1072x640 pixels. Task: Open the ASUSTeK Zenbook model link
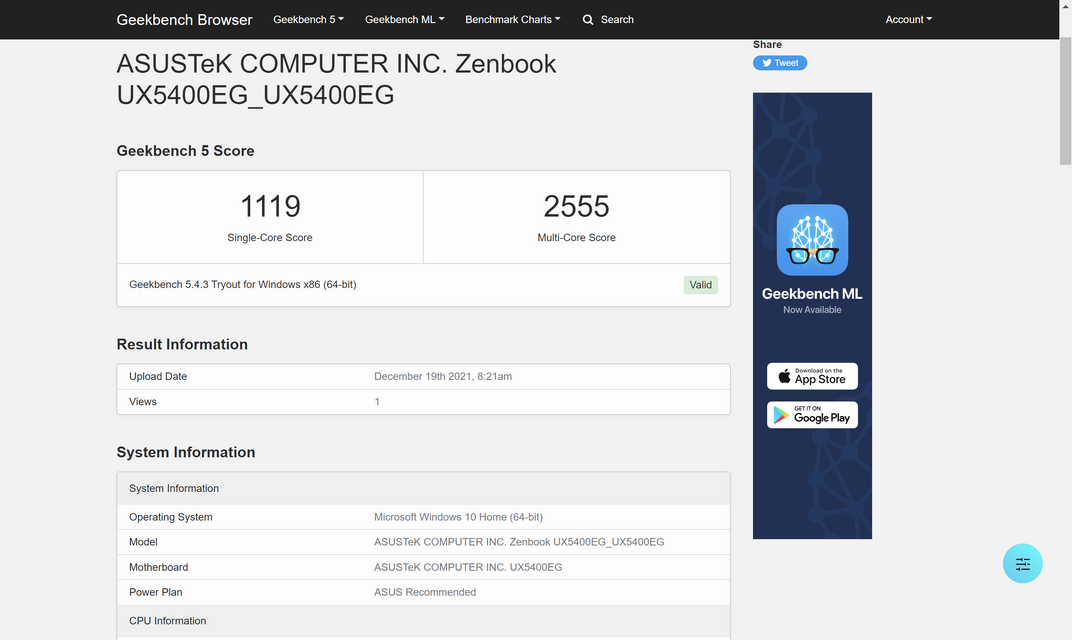[519, 542]
